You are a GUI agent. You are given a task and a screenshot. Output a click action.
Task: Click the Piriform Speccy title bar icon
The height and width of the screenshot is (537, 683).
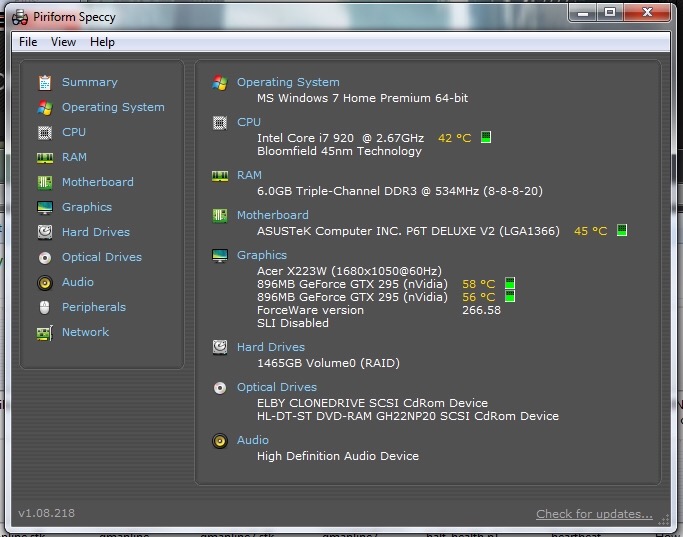coord(20,17)
